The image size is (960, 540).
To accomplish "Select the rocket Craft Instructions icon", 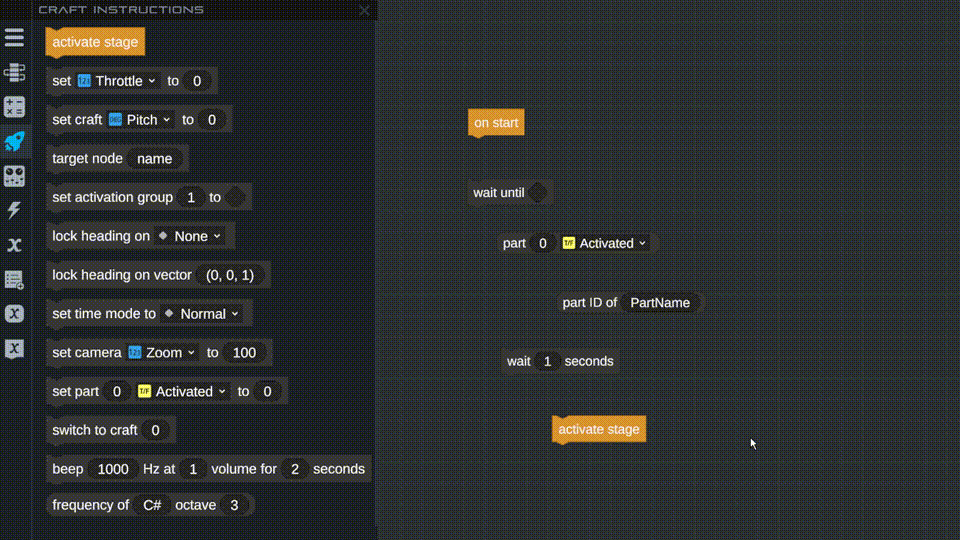I will pos(14,141).
